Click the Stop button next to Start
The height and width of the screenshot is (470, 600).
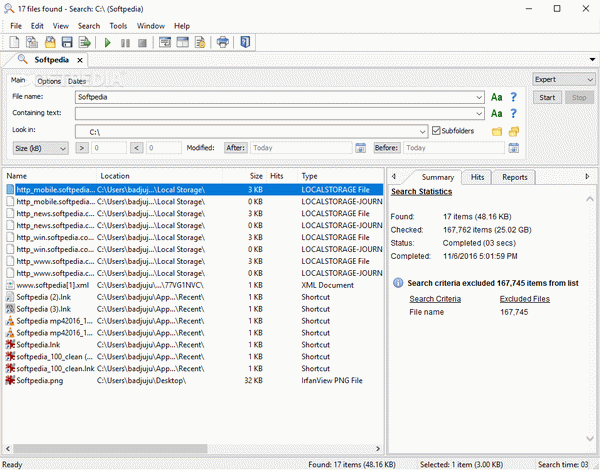coord(579,98)
